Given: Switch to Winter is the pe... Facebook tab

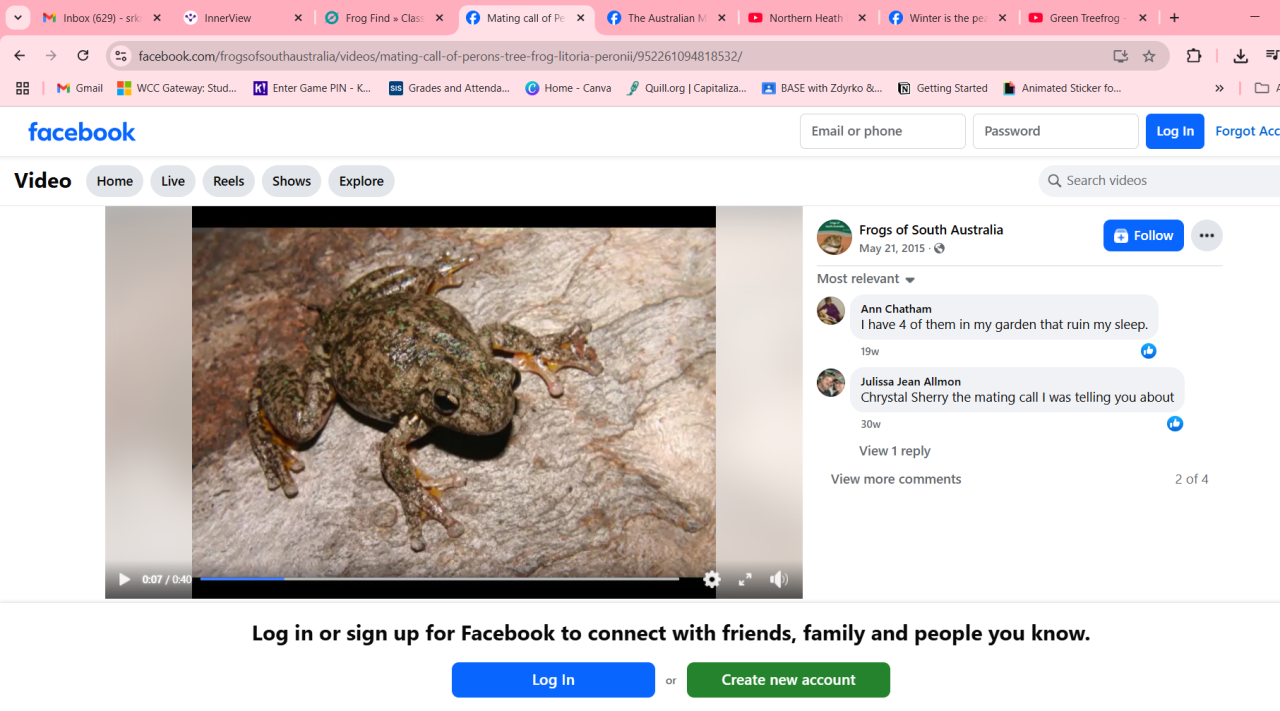Looking at the screenshot, I should 949,18.
